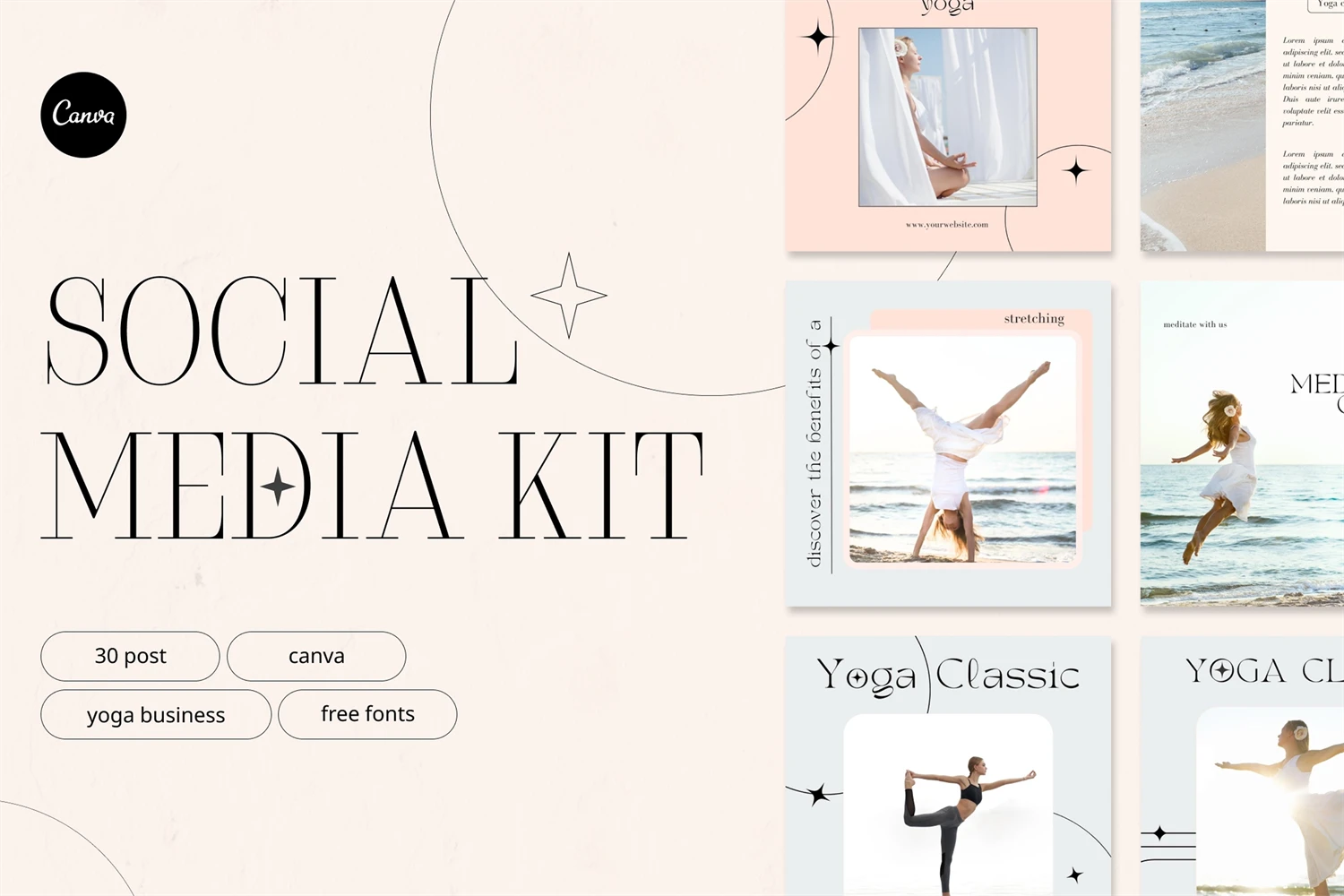1344x896 pixels.
Task: Open the beach shoreline text post thumbnail
Action: pyautogui.click(x=1242, y=125)
